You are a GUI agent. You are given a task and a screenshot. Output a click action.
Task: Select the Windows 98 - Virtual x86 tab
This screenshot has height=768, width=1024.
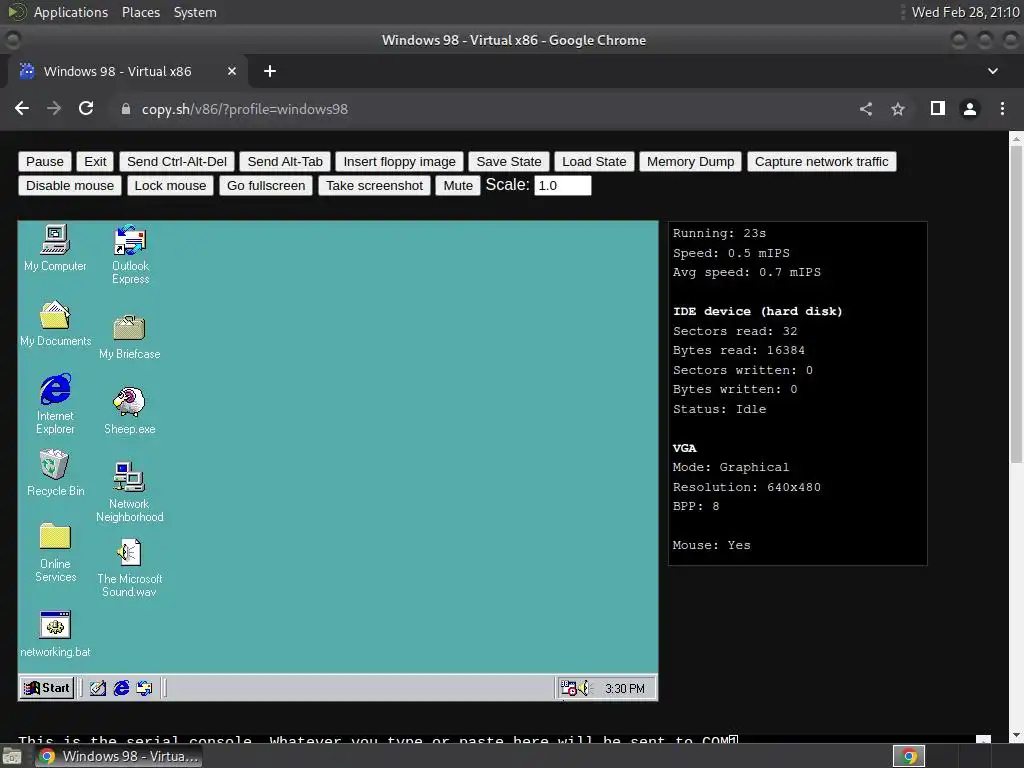click(x=127, y=71)
